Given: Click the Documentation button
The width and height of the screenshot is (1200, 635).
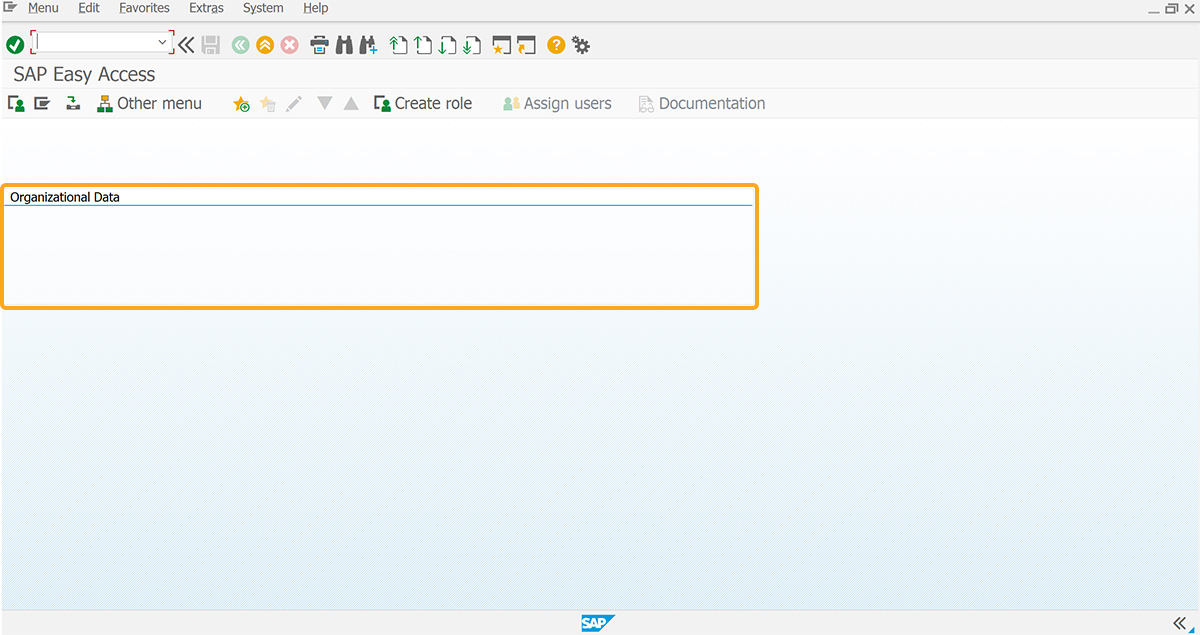Looking at the screenshot, I should click(x=702, y=103).
